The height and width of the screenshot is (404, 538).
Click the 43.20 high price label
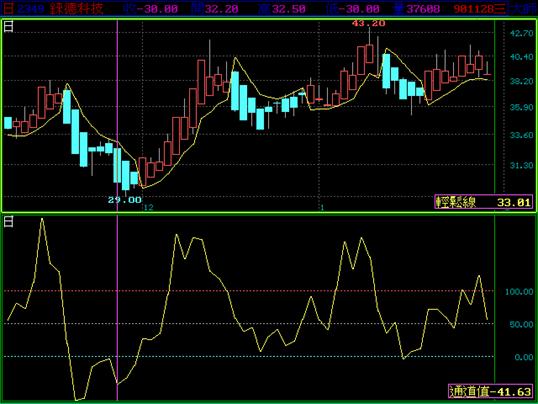[x=369, y=23]
